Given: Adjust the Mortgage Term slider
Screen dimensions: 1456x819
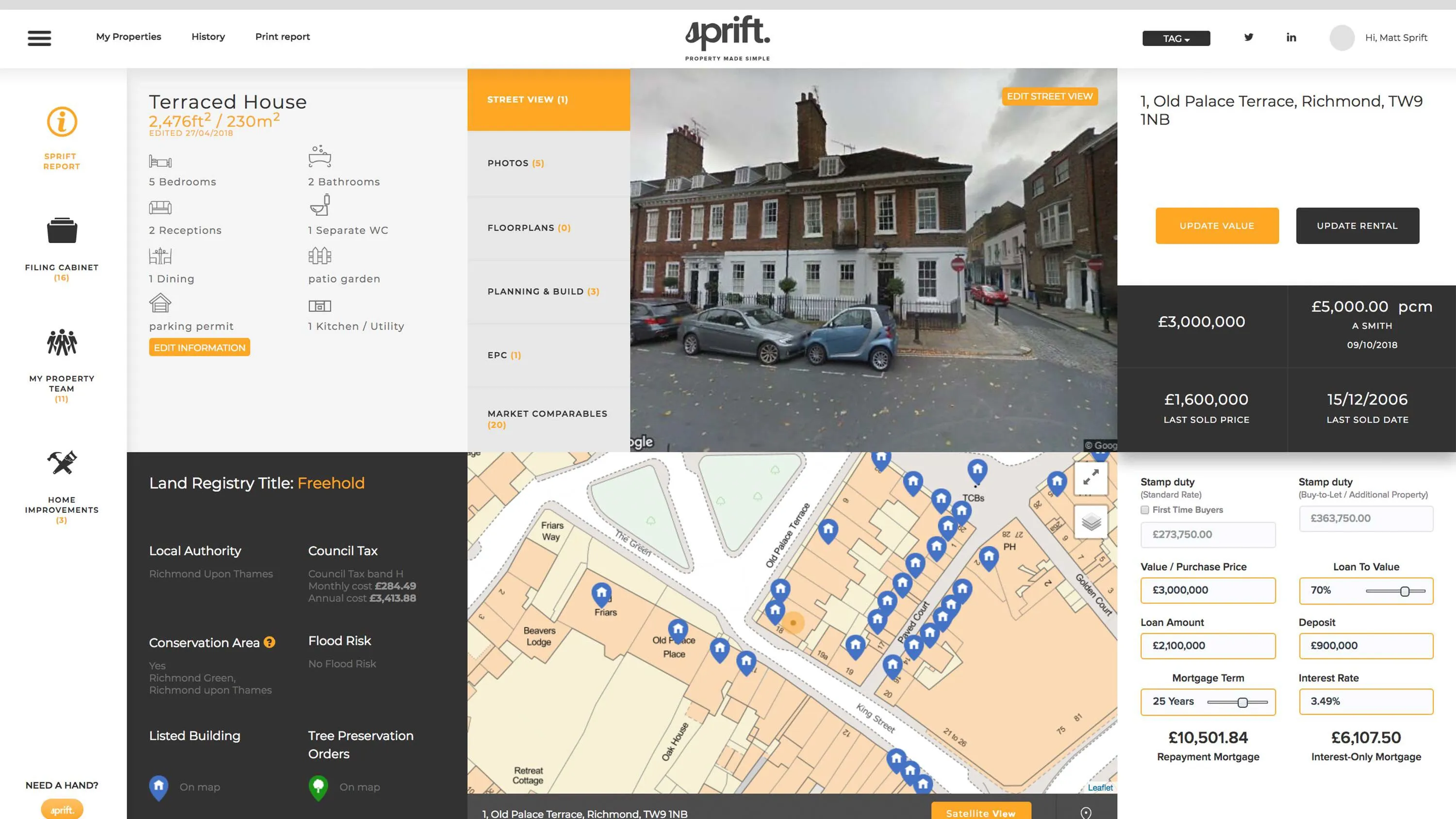Looking at the screenshot, I should (1242, 703).
